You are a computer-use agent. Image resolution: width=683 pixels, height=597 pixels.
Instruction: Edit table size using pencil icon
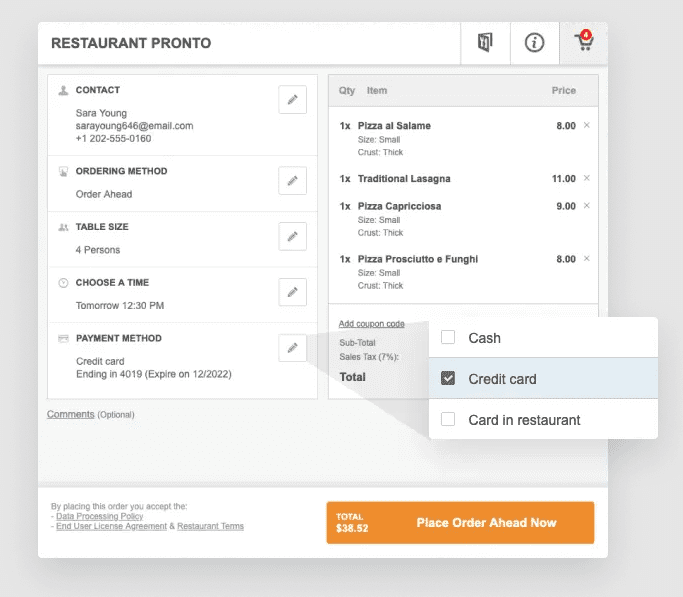[x=292, y=237]
